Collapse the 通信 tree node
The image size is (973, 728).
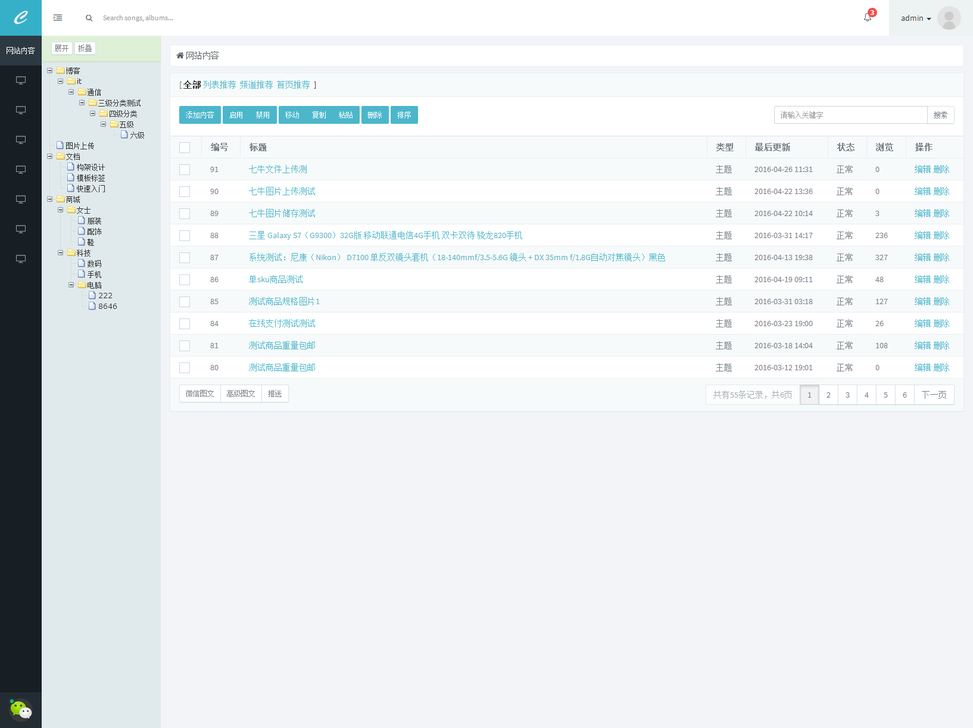(71, 92)
